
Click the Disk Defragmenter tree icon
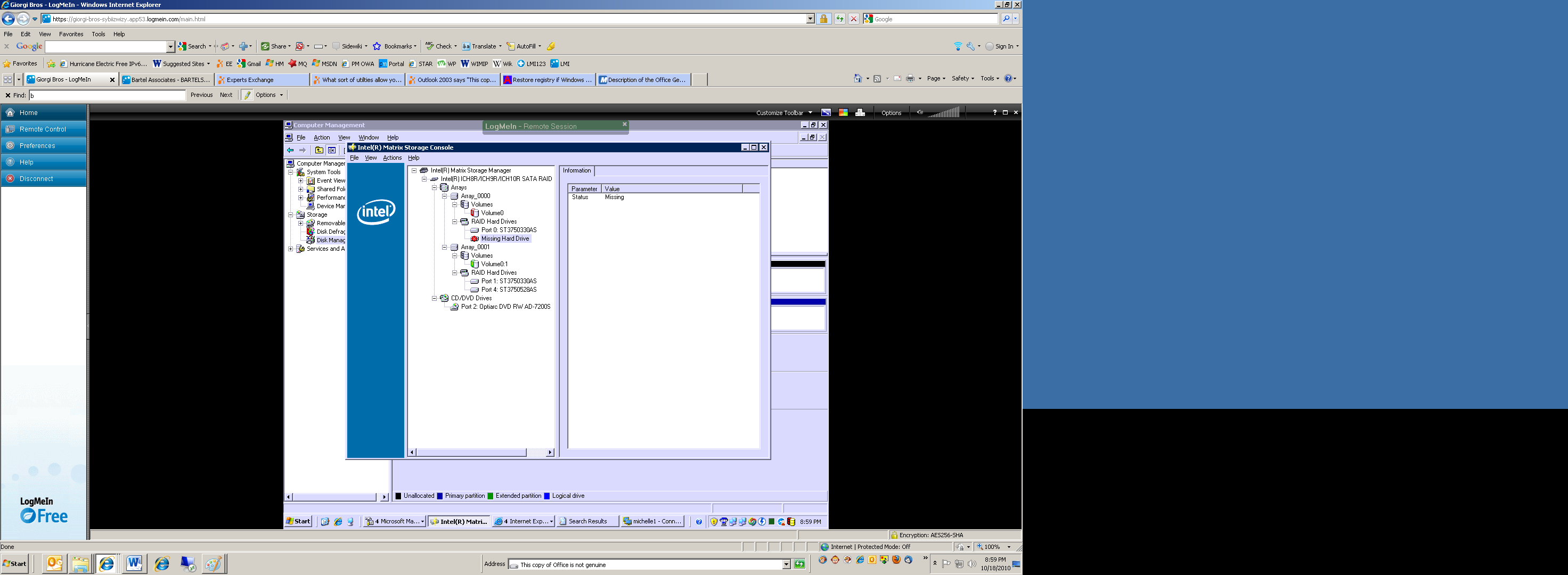pos(311,231)
